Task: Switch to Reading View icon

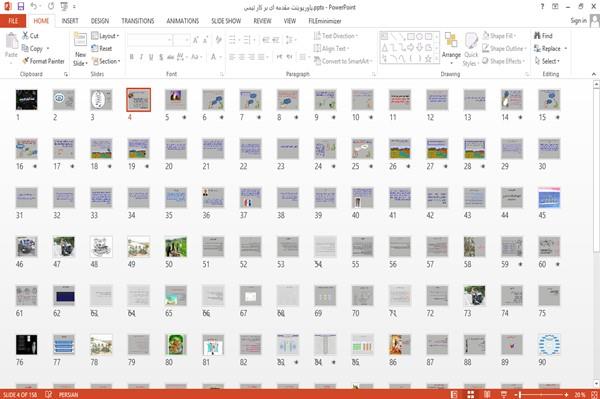Action: [x=487, y=394]
